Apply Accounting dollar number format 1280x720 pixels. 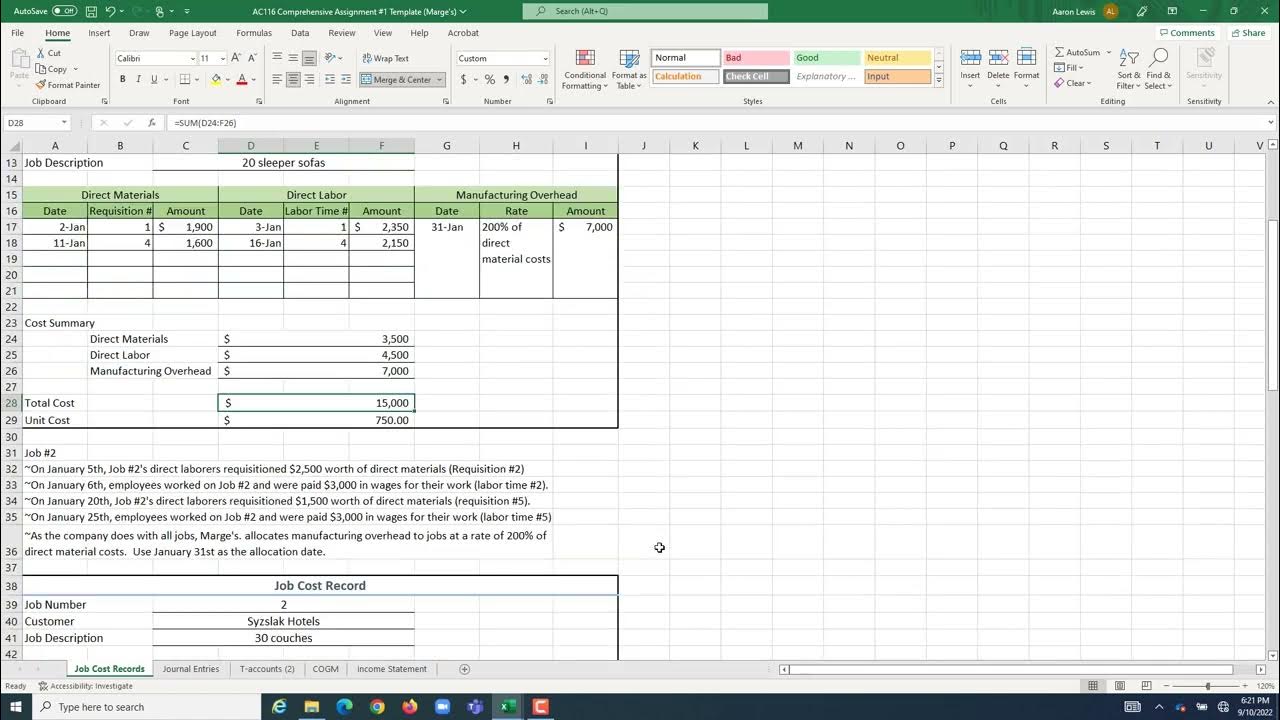tap(463, 79)
